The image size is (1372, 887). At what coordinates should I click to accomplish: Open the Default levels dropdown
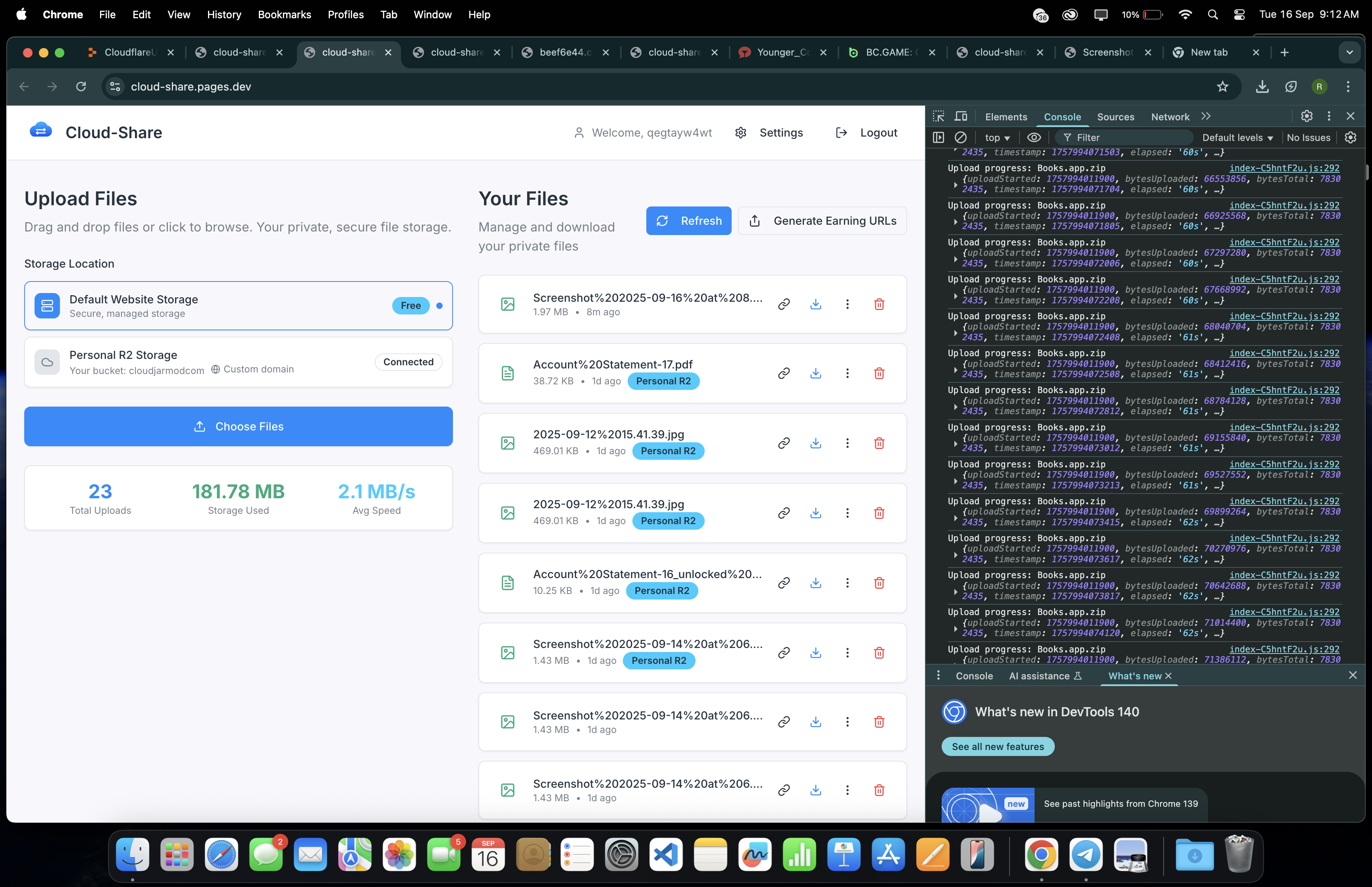tap(1237, 138)
